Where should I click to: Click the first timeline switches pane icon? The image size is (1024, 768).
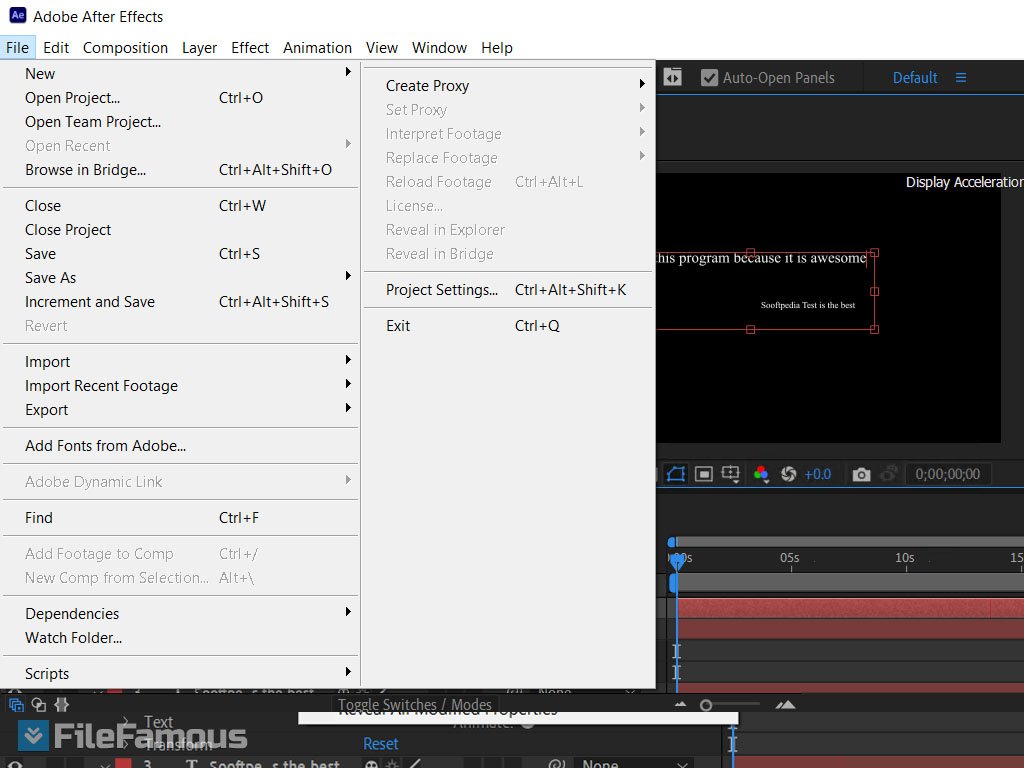pos(16,705)
